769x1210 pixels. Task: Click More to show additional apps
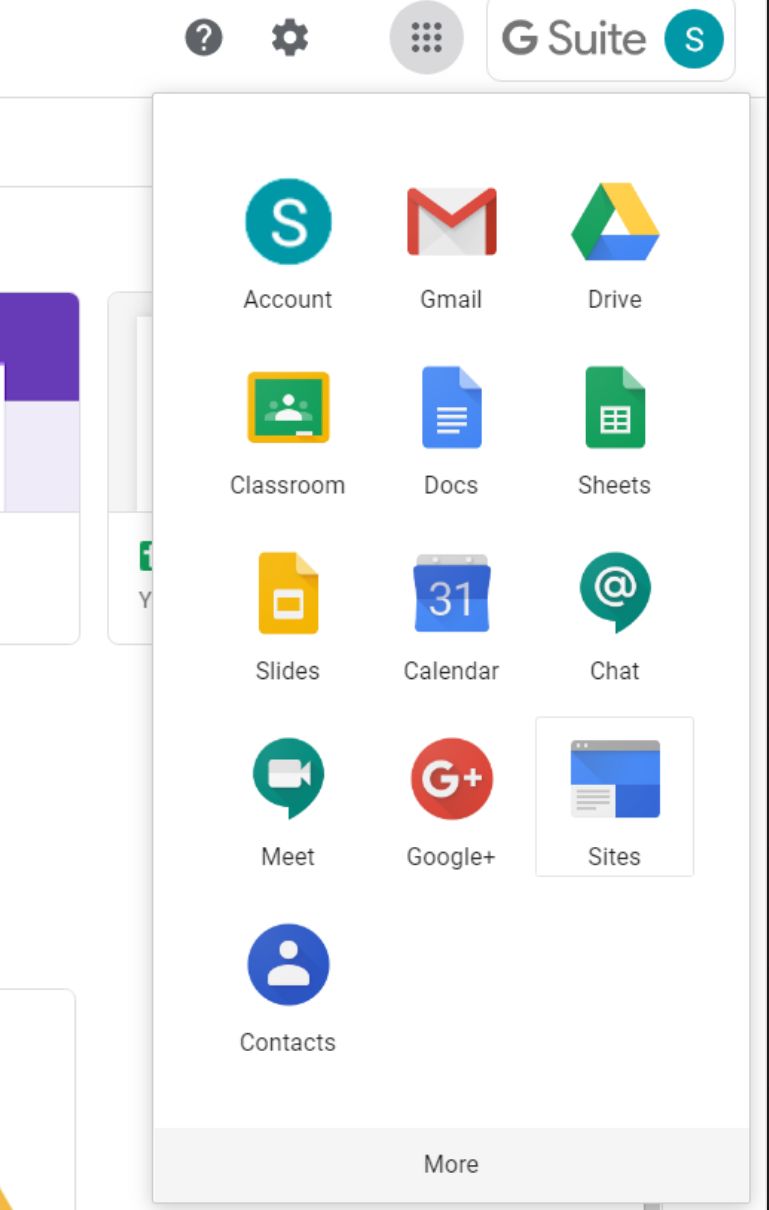coord(451,1164)
